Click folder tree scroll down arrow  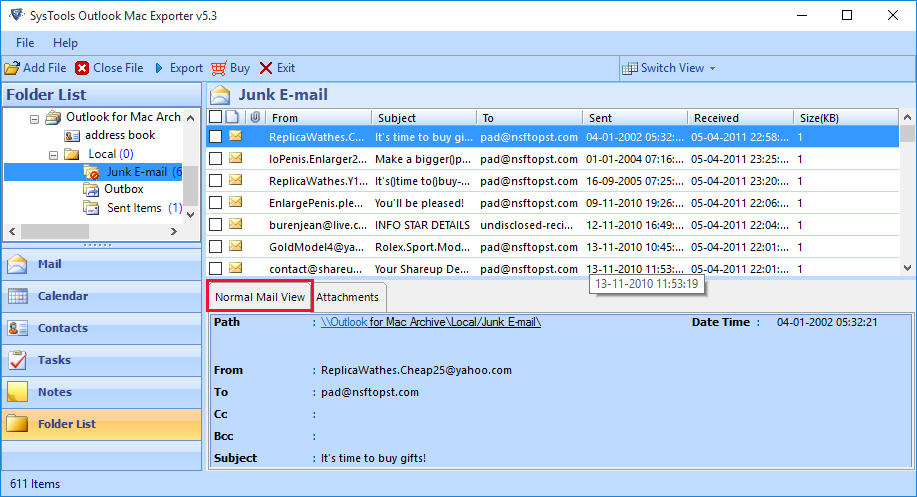tap(191, 215)
